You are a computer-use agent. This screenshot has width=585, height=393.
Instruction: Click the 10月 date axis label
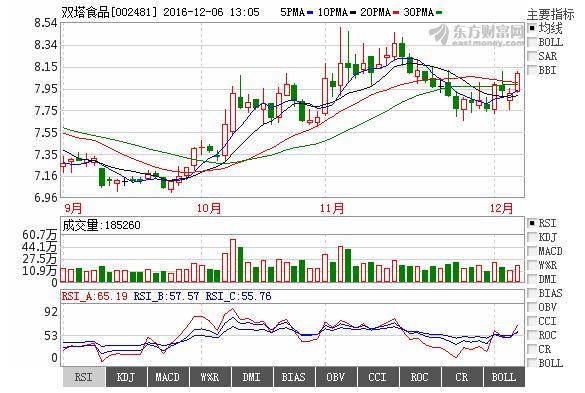[209, 208]
